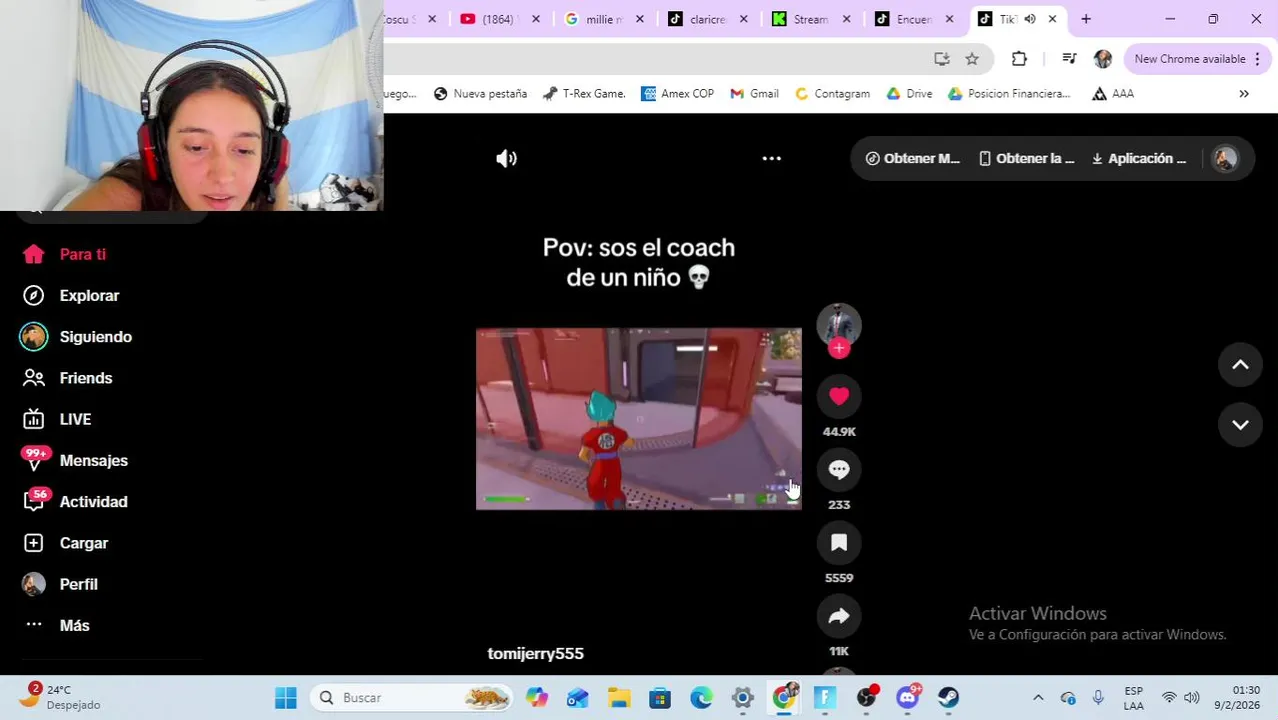1278x720 pixels.
Task: Open the video three-dots options menu
Action: (x=771, y=158)
